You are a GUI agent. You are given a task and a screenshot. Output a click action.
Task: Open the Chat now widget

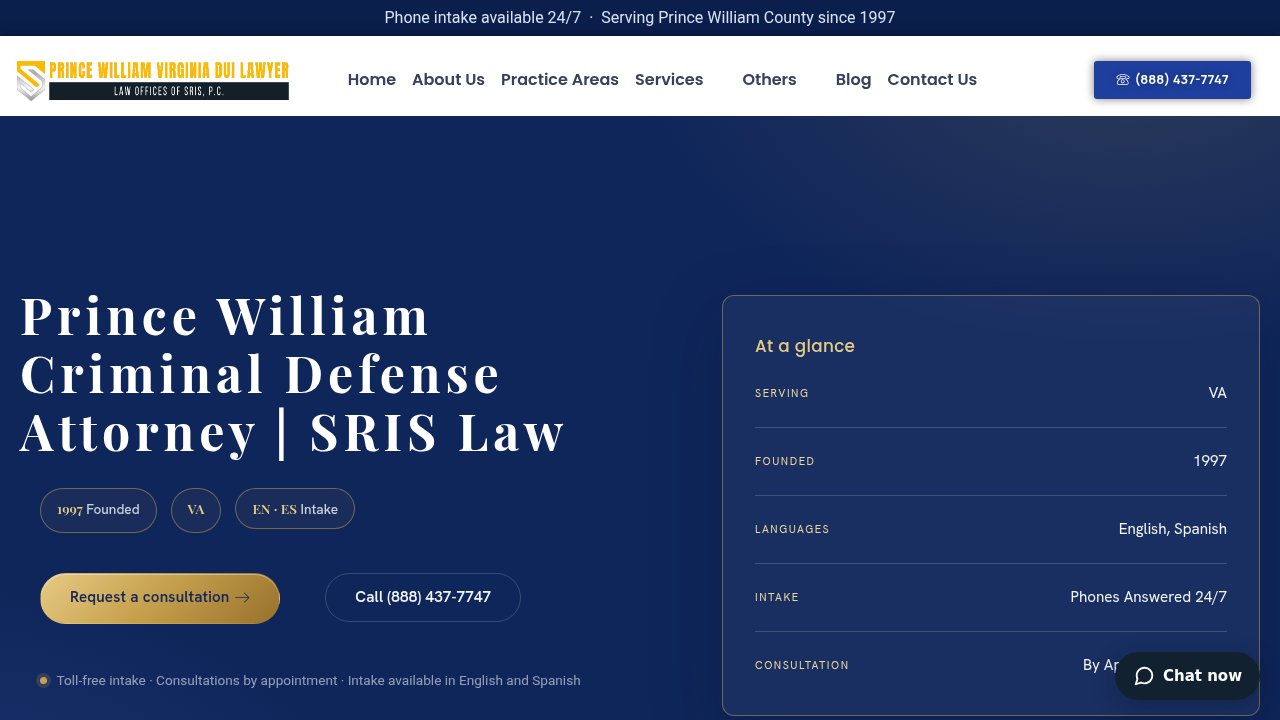click(x=1187, y=676)
